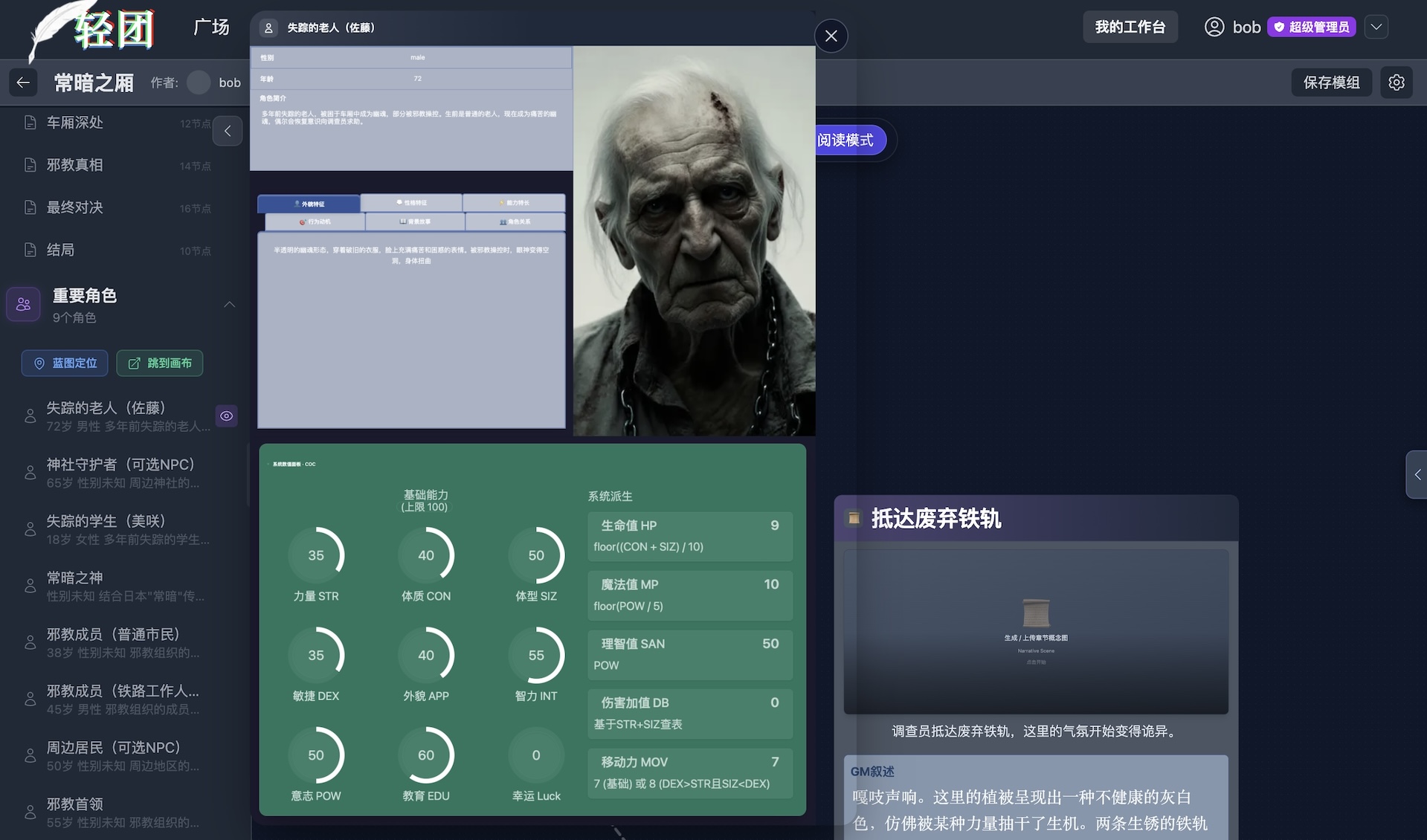Switch to the 背景故事 tab
Screen dimensions: 1427x840
pos(415,222)
